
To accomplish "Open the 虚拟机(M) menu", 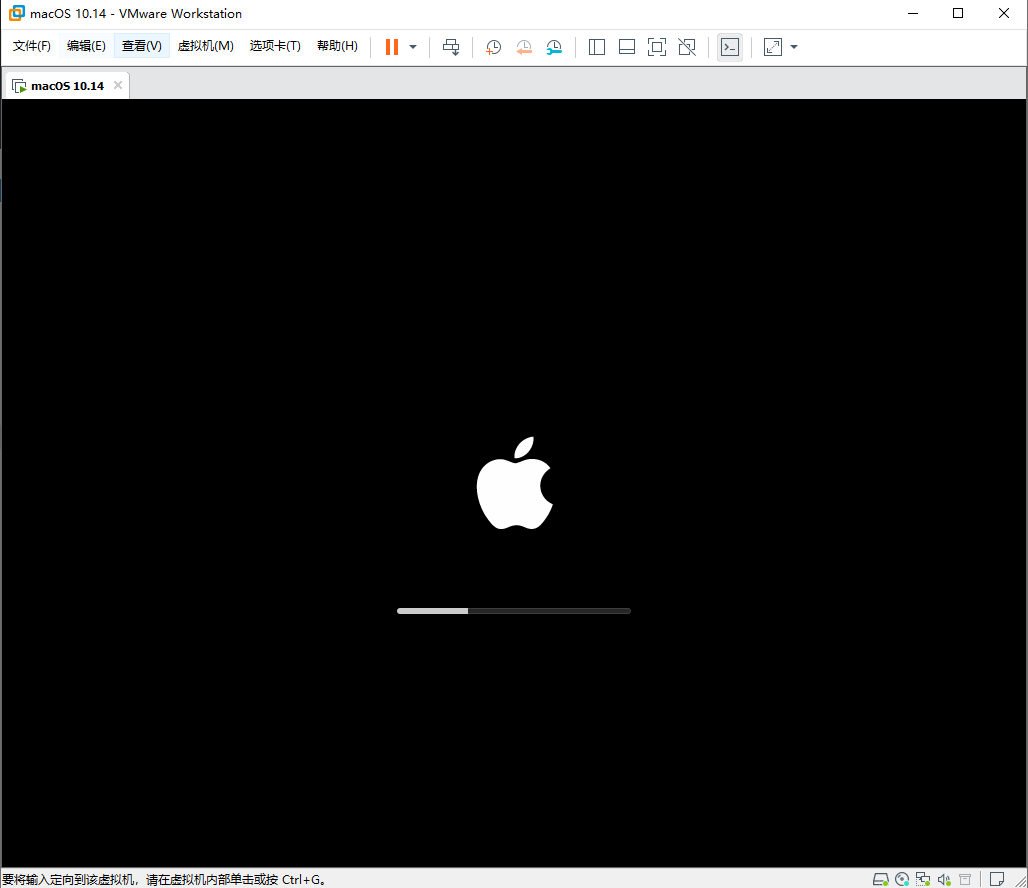I will point(205,45).
